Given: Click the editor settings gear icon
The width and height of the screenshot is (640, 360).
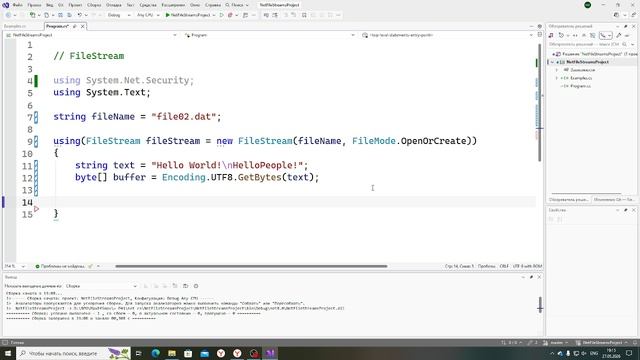Looking at the screenshot, I should [540, 26].
